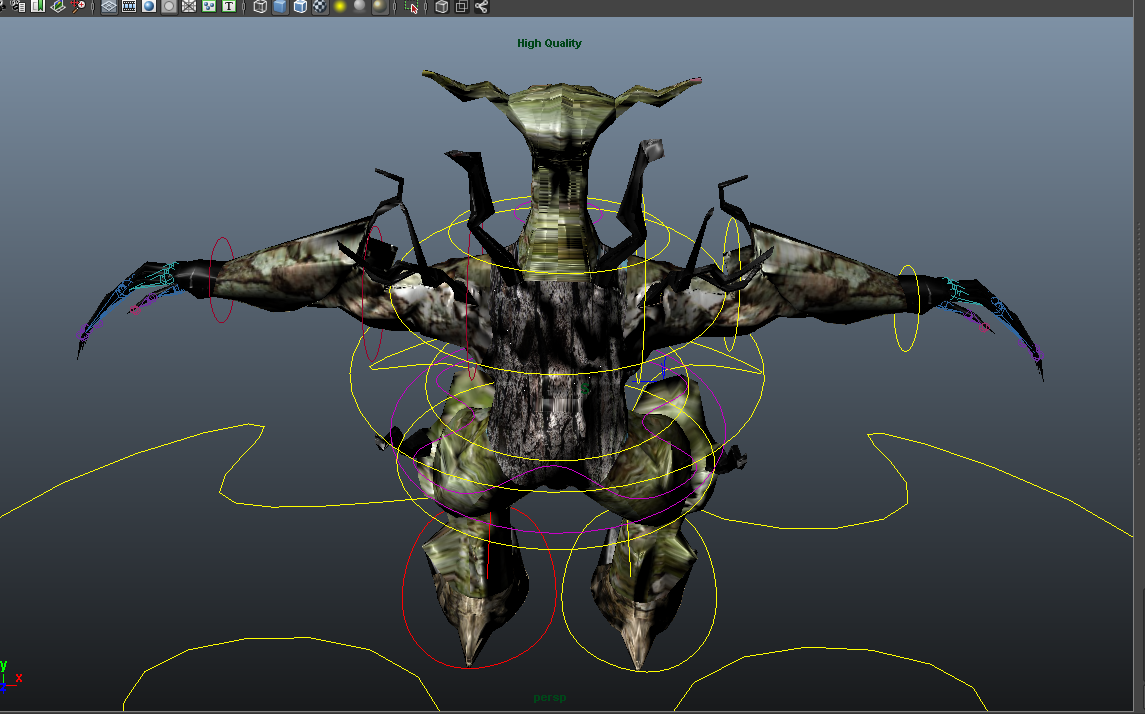The width and height of the screenshot is (1145, 714).
Task: Toggle X-ray display cube icon
Action: click(x=441, y=6)
